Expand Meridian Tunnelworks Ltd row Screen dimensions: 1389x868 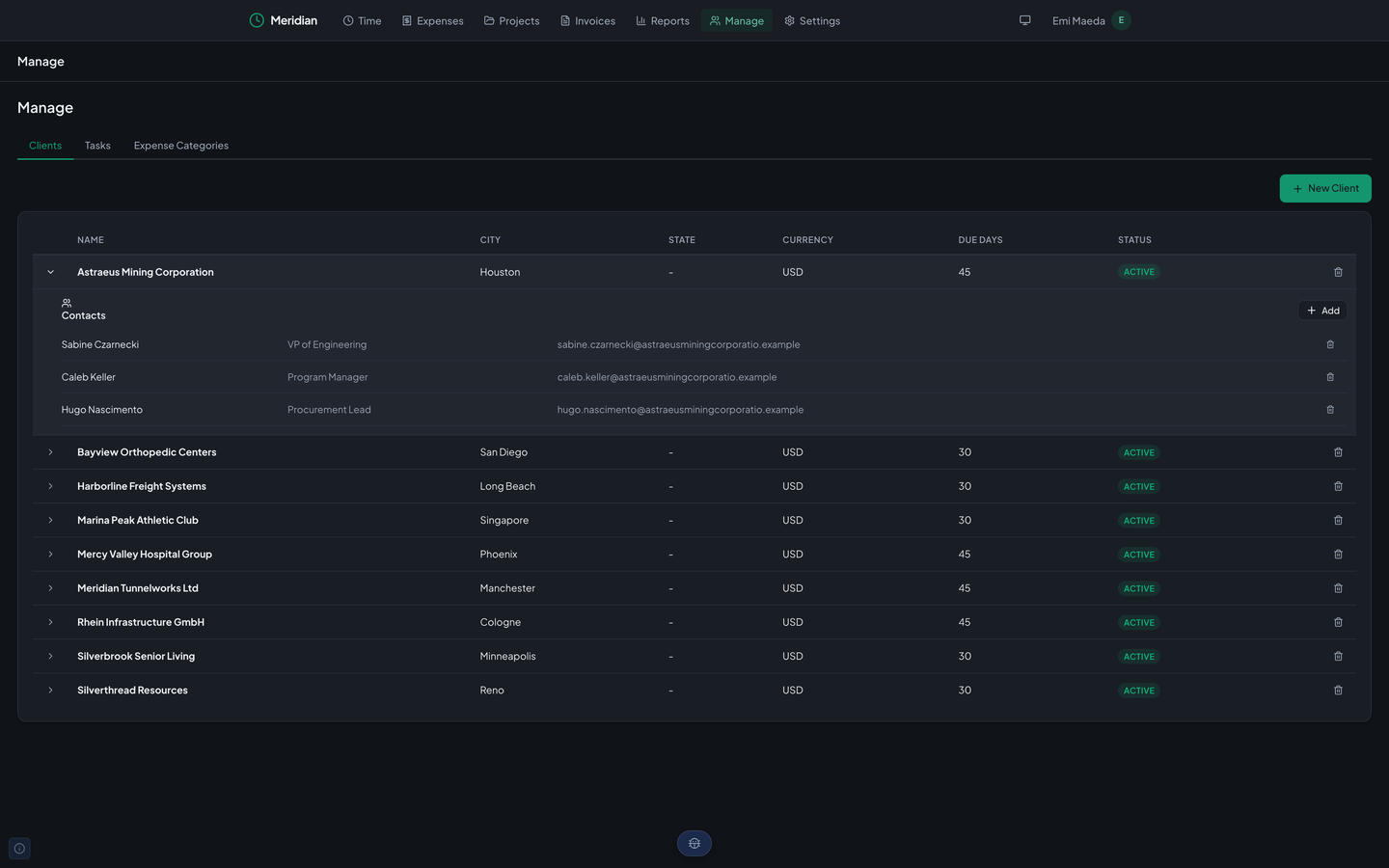pos(51,588)
